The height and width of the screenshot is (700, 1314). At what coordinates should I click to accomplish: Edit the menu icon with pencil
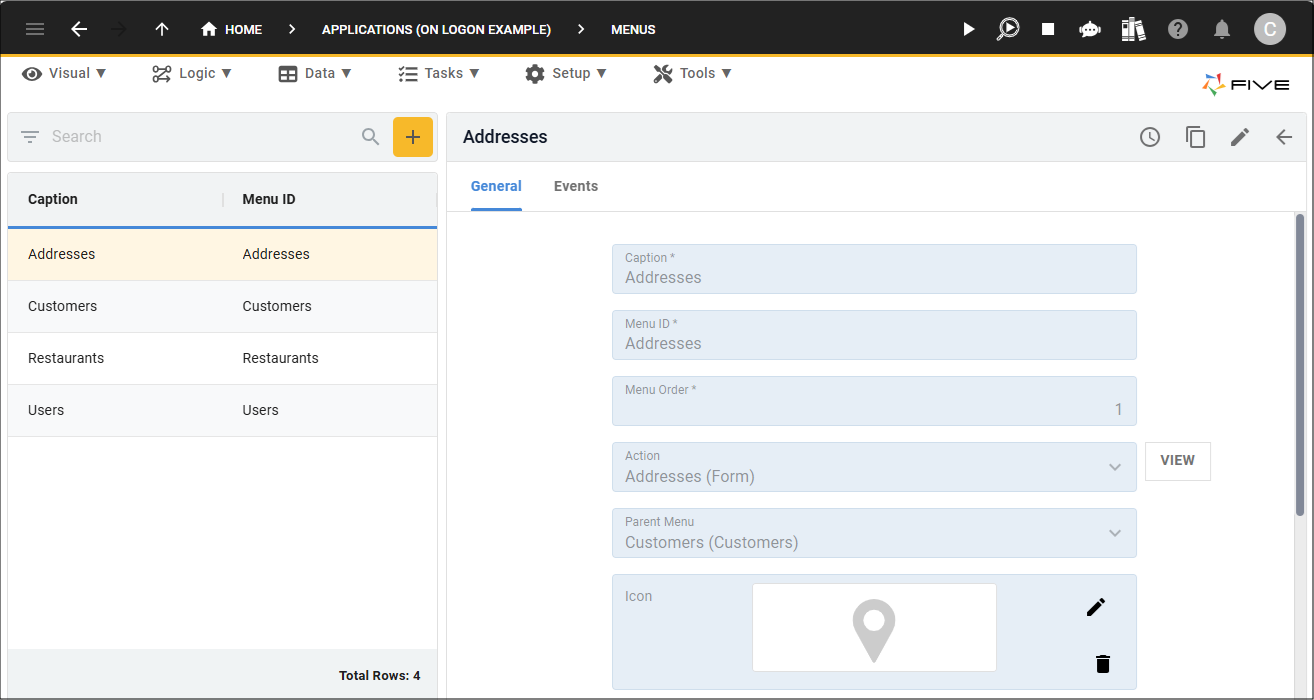[1097, 607]
